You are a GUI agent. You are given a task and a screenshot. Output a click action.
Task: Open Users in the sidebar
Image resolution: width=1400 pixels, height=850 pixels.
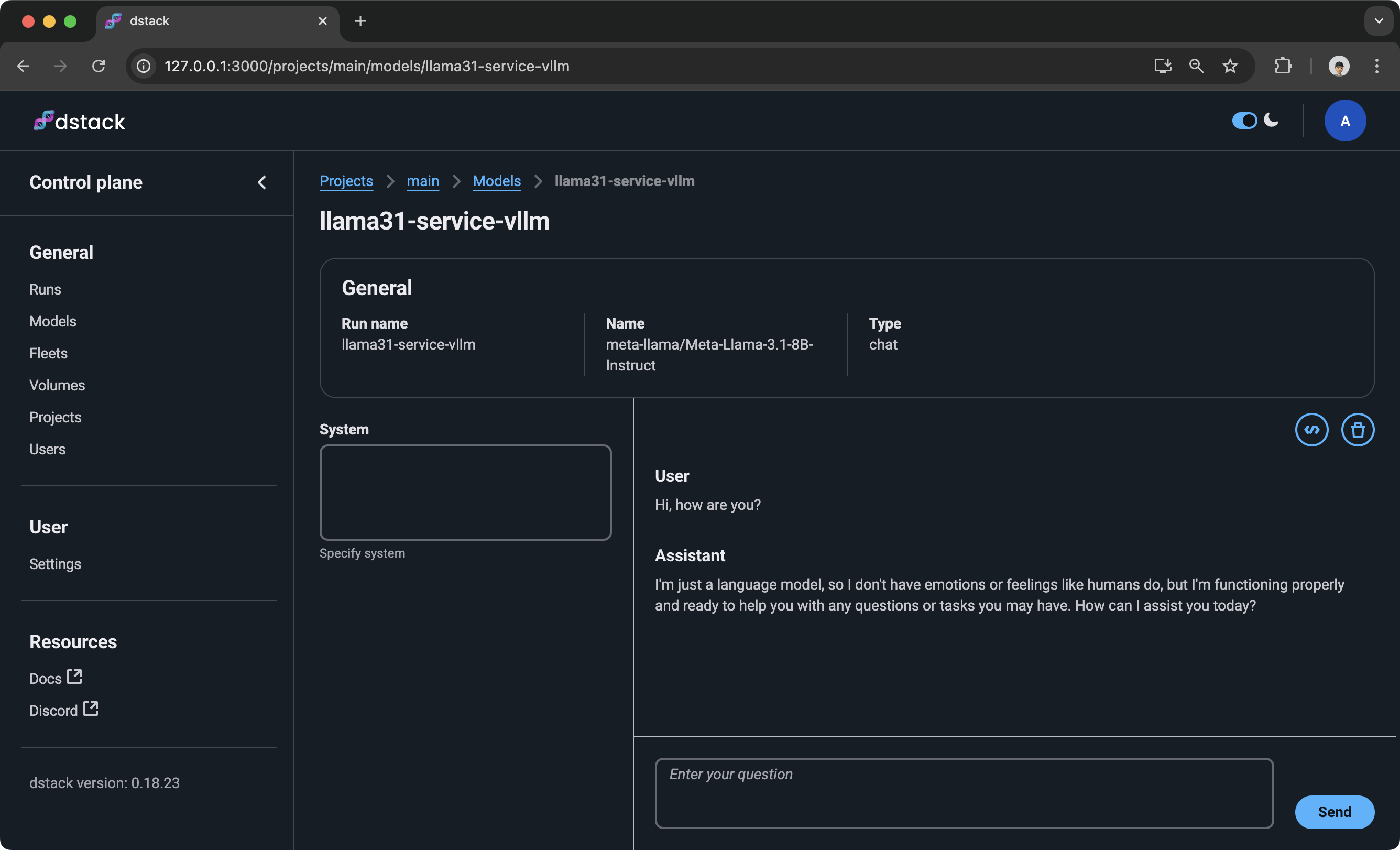(48, 449)
